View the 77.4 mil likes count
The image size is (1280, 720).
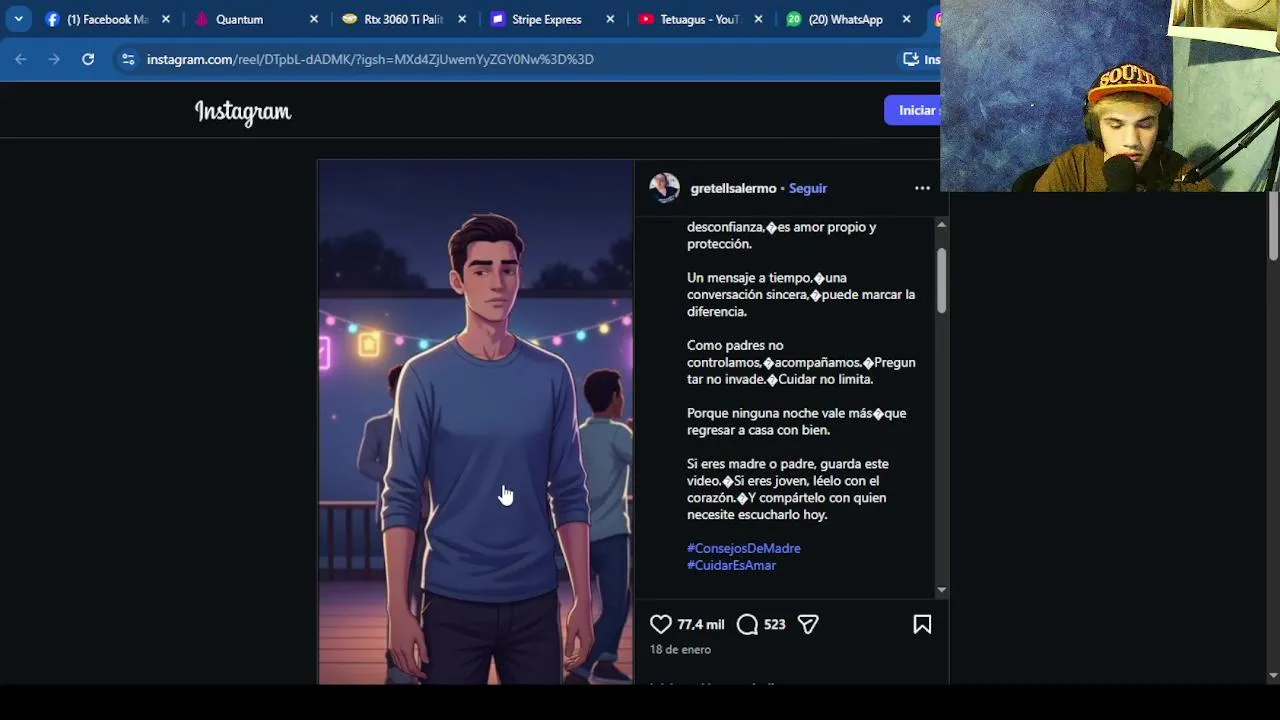[x=700, y=624]
